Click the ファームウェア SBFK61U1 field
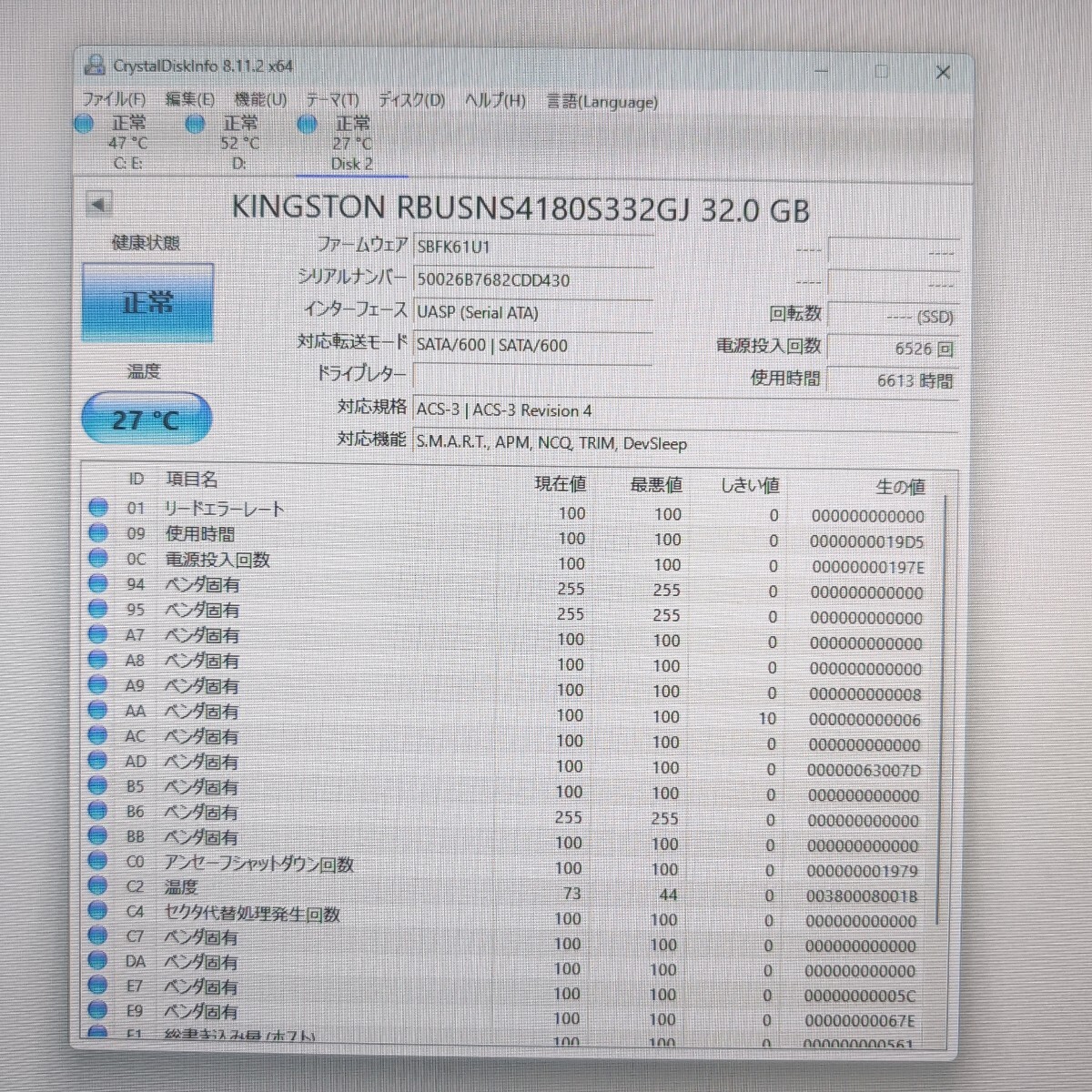 (532, 247)
